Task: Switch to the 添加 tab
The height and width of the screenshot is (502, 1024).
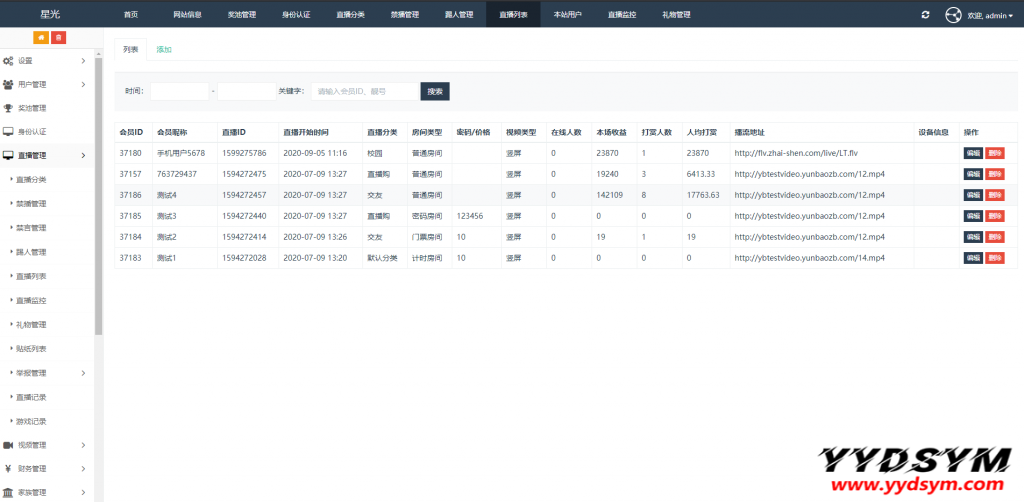Action: pyautogui.click(x=164, y=49)
